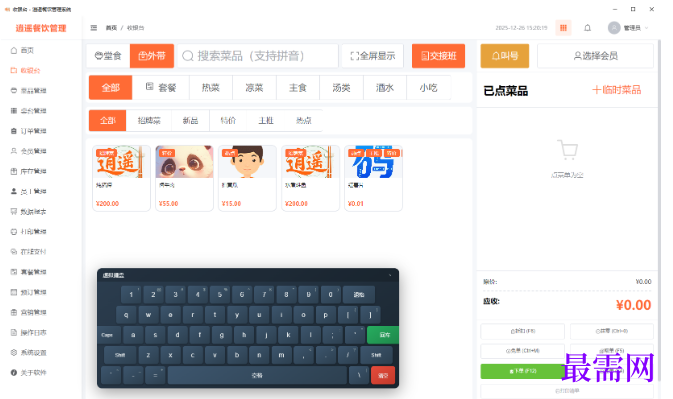The height and width of the screenshot is (399, 673).
Task: Add a 临时菜品 item
Action: click(616, 90)
